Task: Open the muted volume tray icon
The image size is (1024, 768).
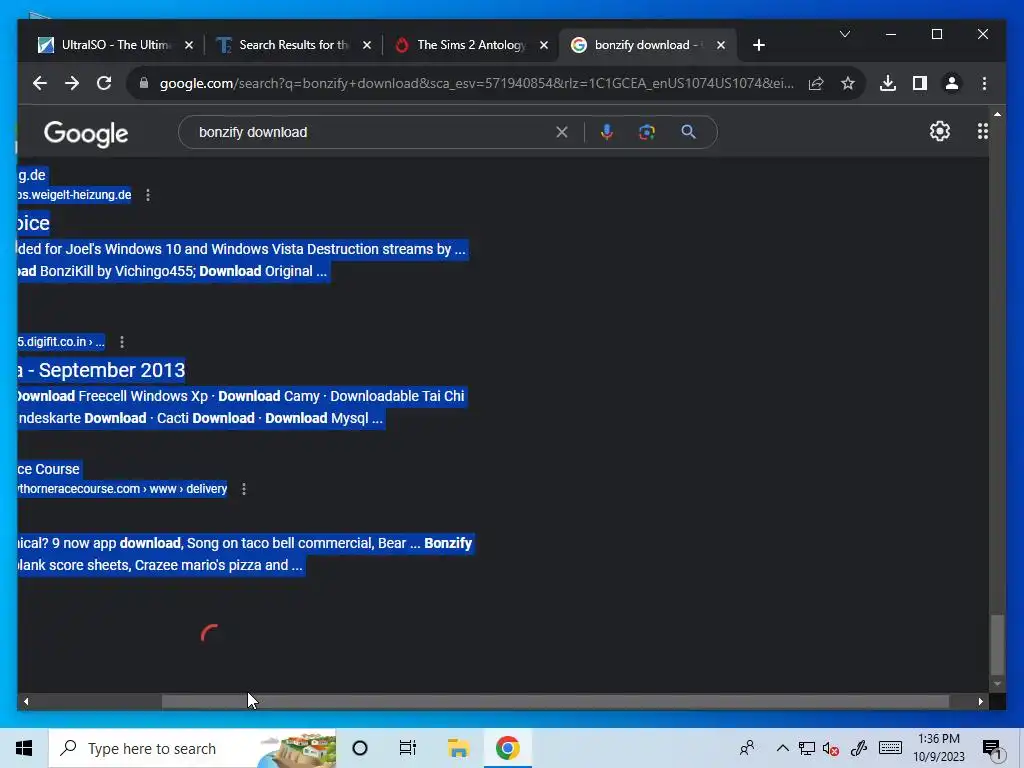Action: (x=831, y=748)
